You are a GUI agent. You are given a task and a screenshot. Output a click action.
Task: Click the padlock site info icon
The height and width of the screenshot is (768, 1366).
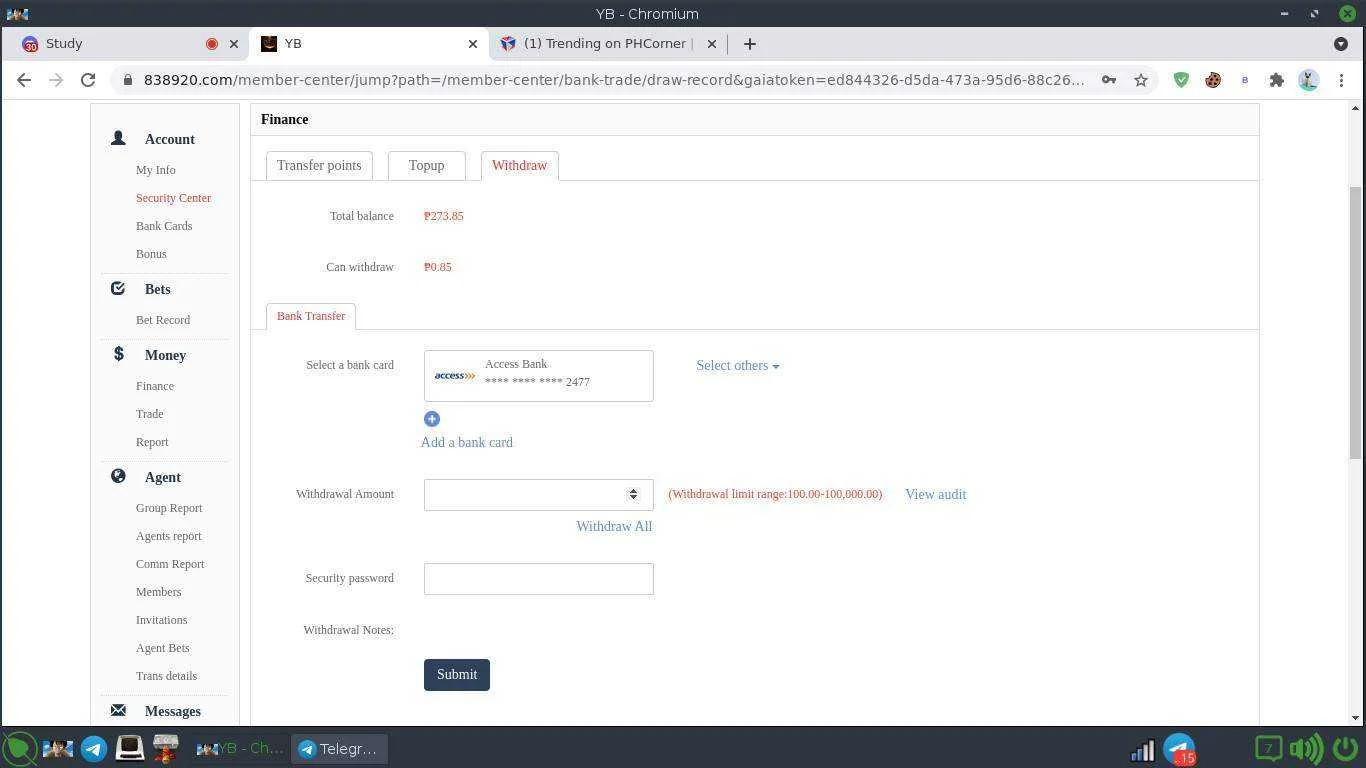point(128,80)
